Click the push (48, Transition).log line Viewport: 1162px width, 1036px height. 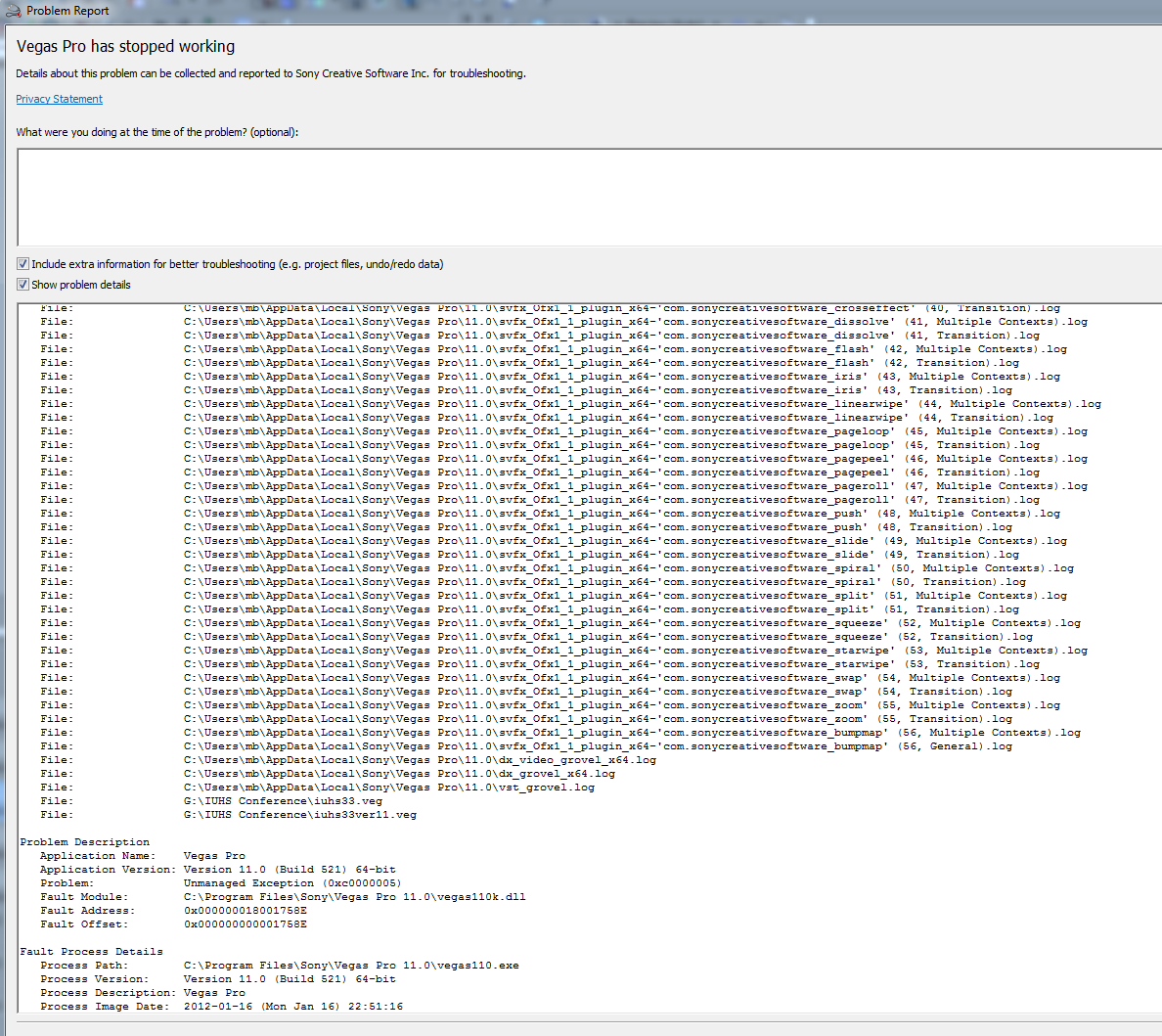526,527
